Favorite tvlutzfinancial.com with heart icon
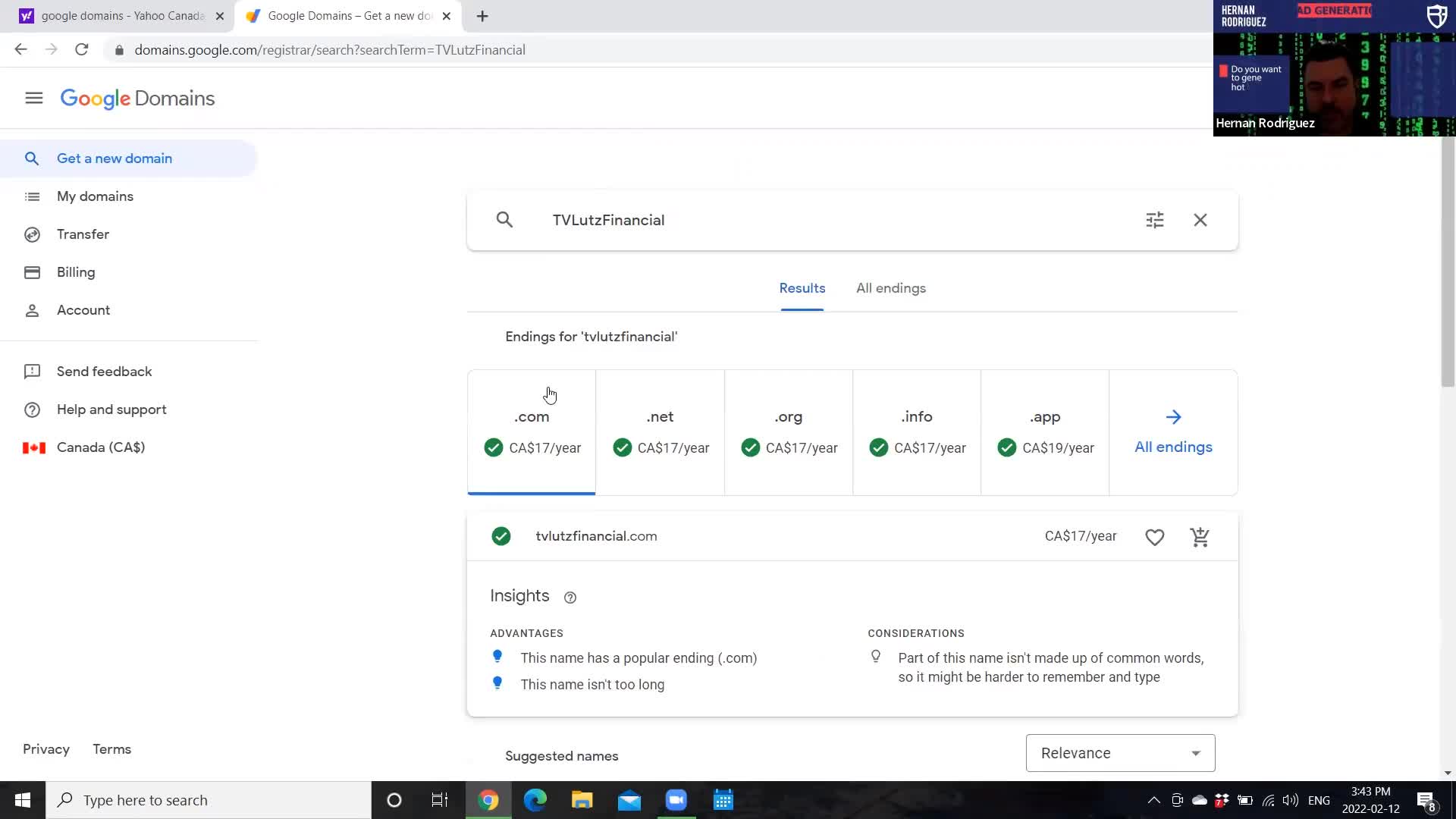Viewport: 1456px width, 819px height. pos(1154,537)
